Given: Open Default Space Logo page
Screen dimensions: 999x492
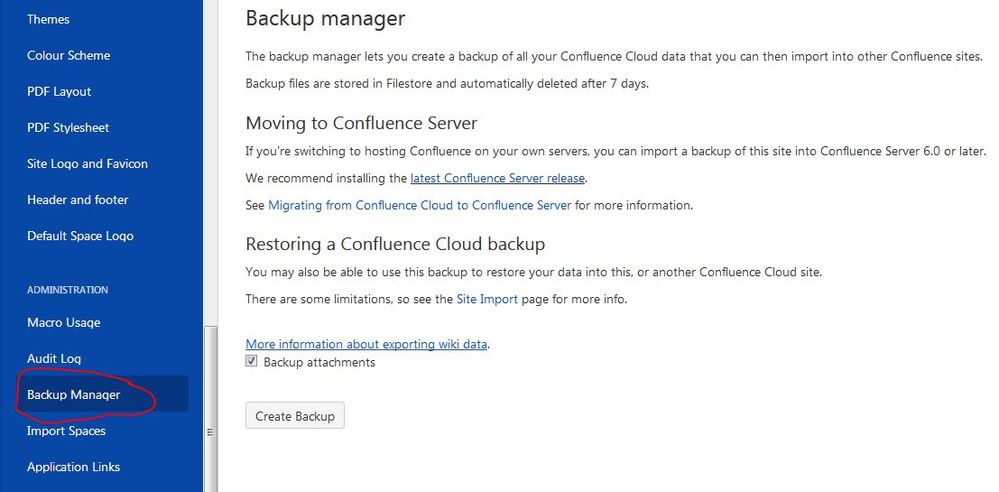Looking at the screenshot, I should point(80,236).
